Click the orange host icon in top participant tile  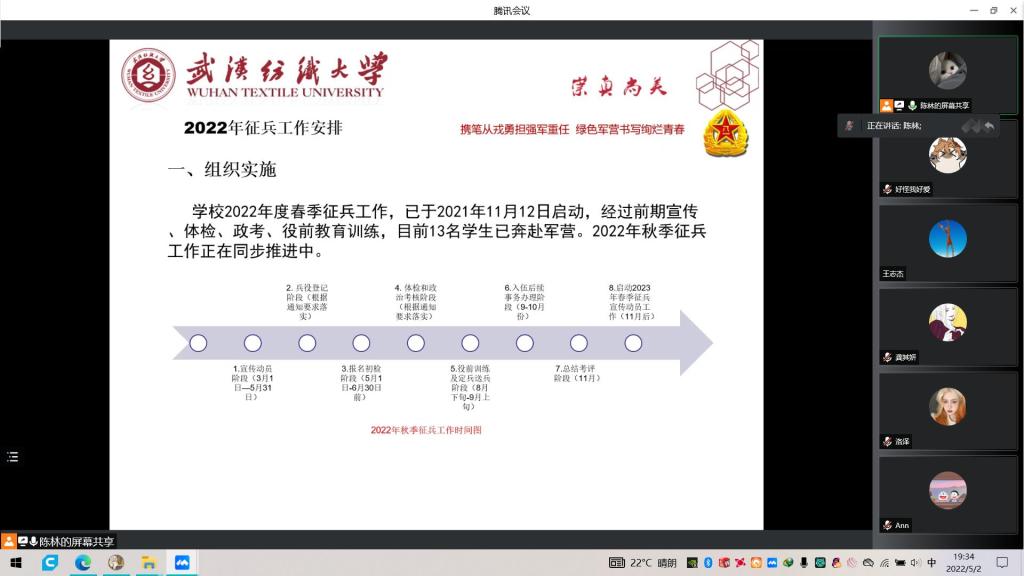[886, 105]
